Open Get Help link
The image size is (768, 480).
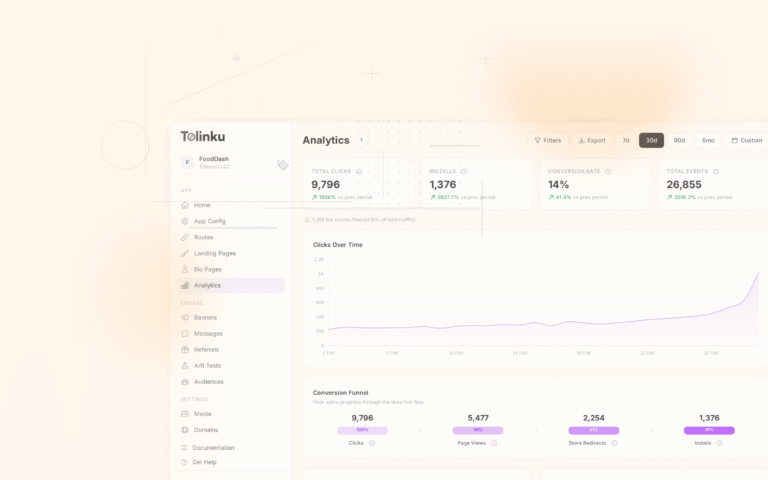click(x=198, y=462)
